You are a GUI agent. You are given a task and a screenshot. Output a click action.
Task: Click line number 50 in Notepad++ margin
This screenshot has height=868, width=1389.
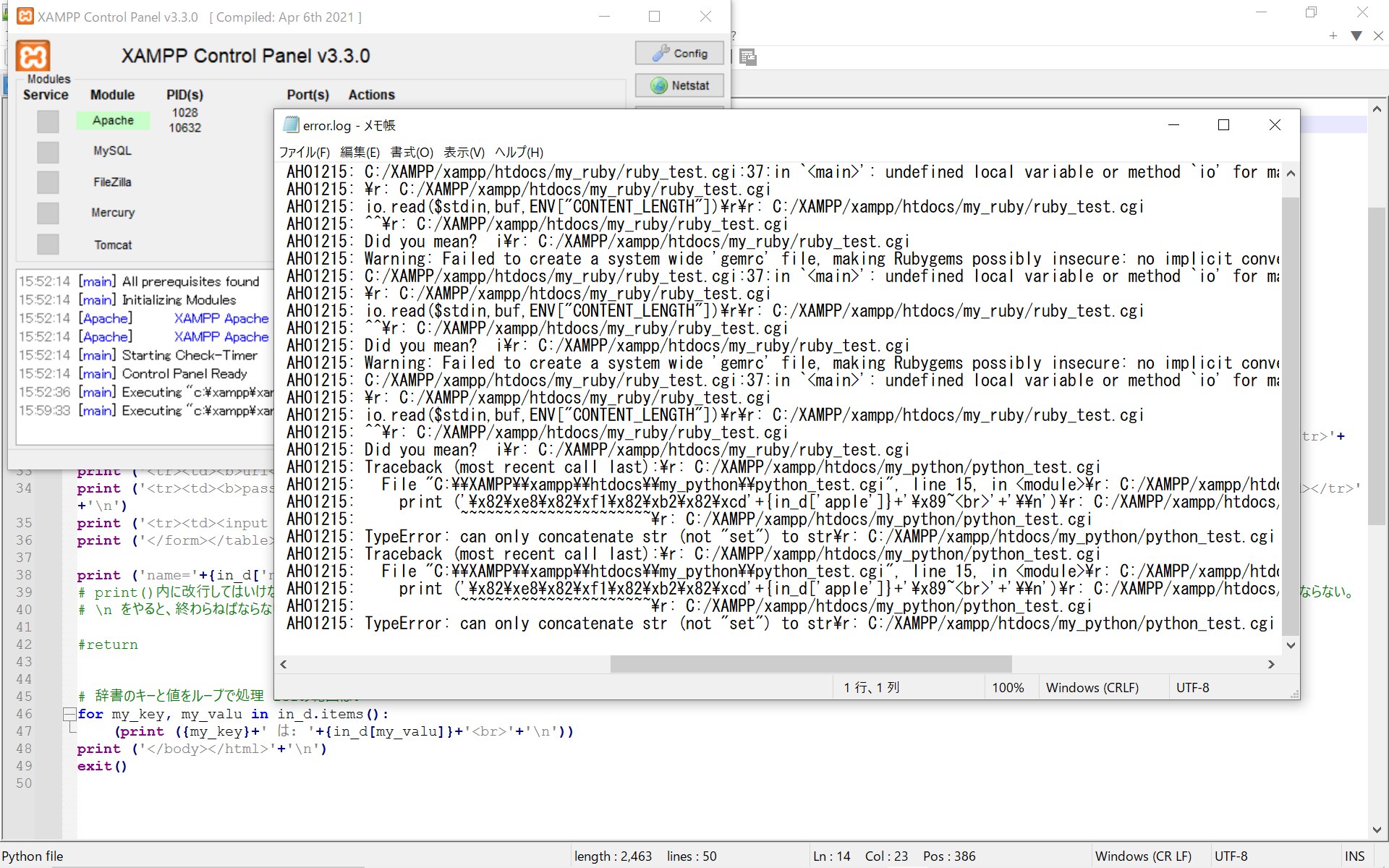click(24, 783)
